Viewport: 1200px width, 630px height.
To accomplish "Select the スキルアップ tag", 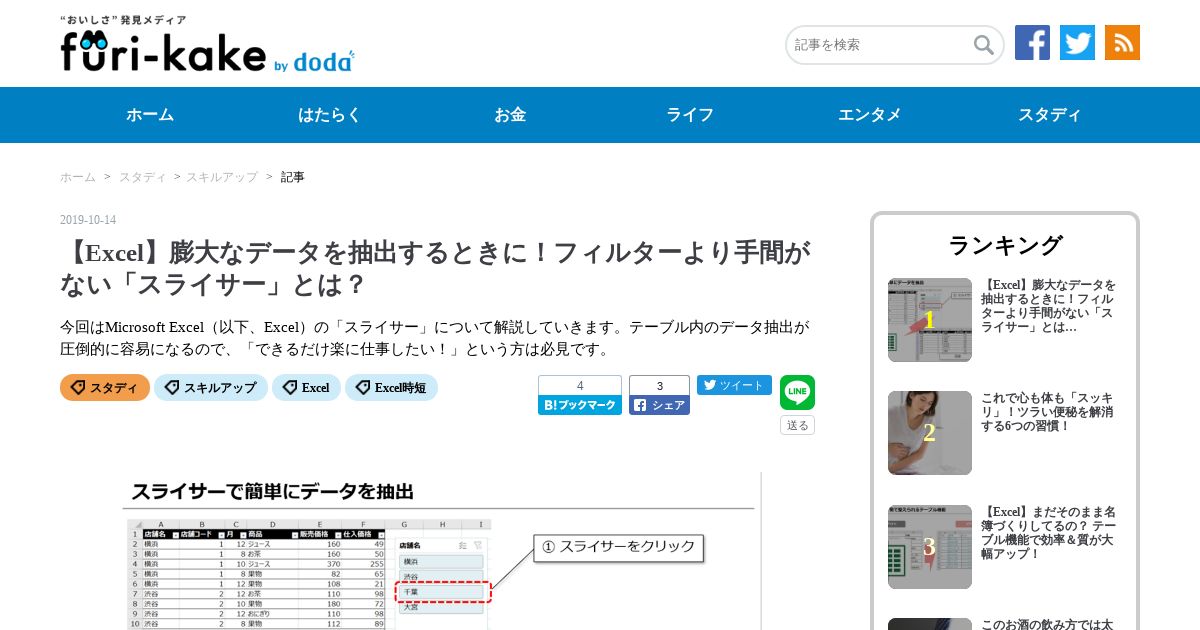I will 211,388.
